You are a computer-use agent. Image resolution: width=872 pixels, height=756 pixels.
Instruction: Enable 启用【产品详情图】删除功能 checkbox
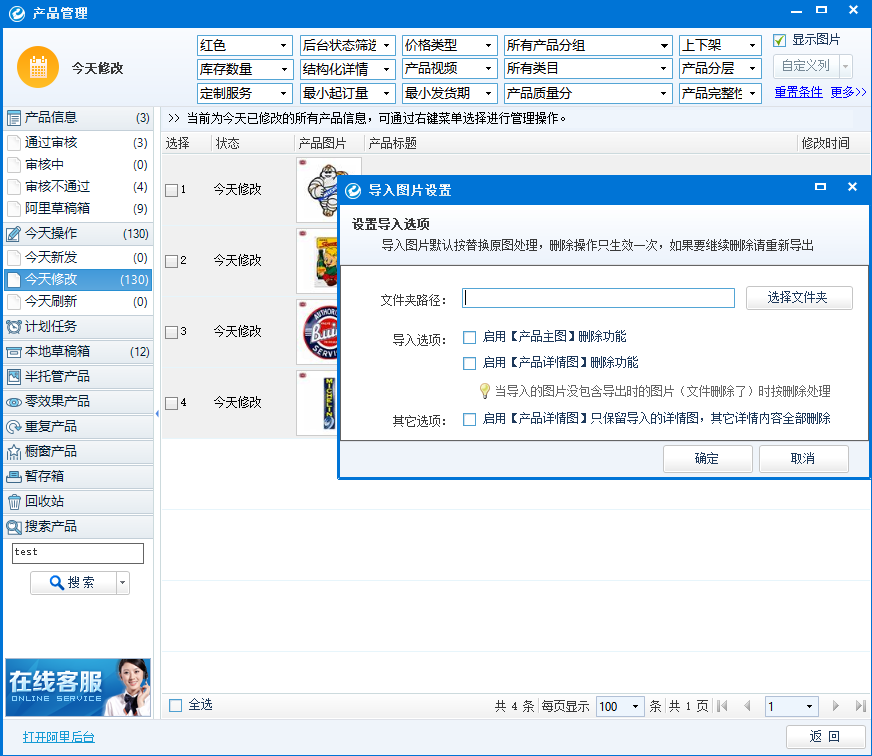pyautogui.click(x=469, y=363)
